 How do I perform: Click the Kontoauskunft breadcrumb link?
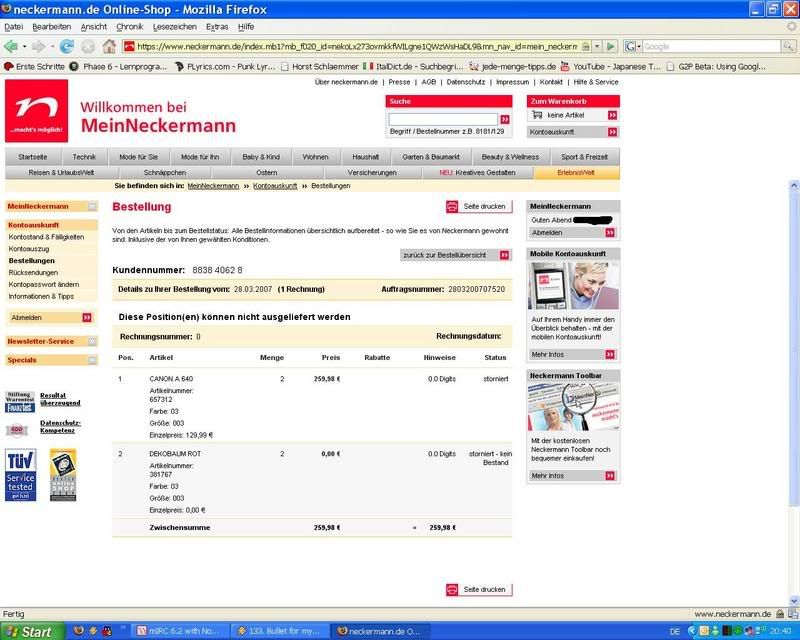[275, 186]
